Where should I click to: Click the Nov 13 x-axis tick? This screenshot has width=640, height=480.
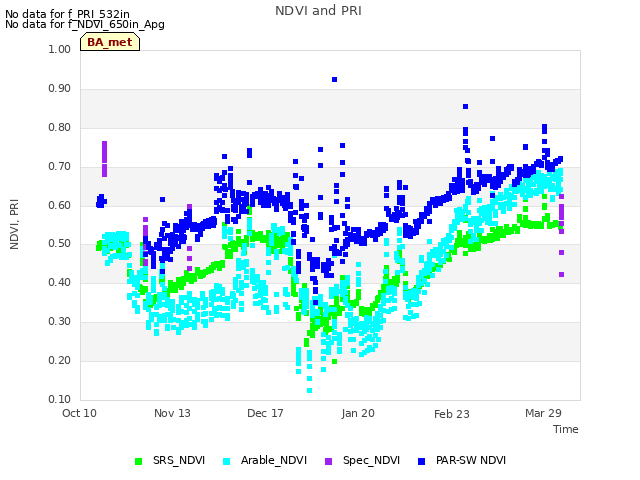(172, 413)
